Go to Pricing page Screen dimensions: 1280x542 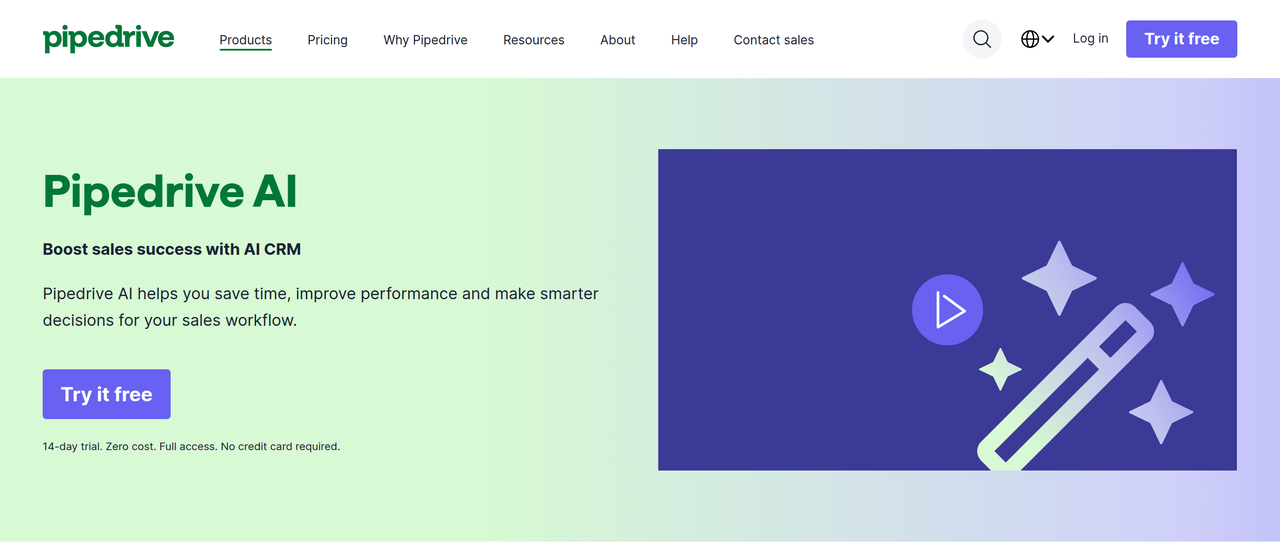point(327,40)
